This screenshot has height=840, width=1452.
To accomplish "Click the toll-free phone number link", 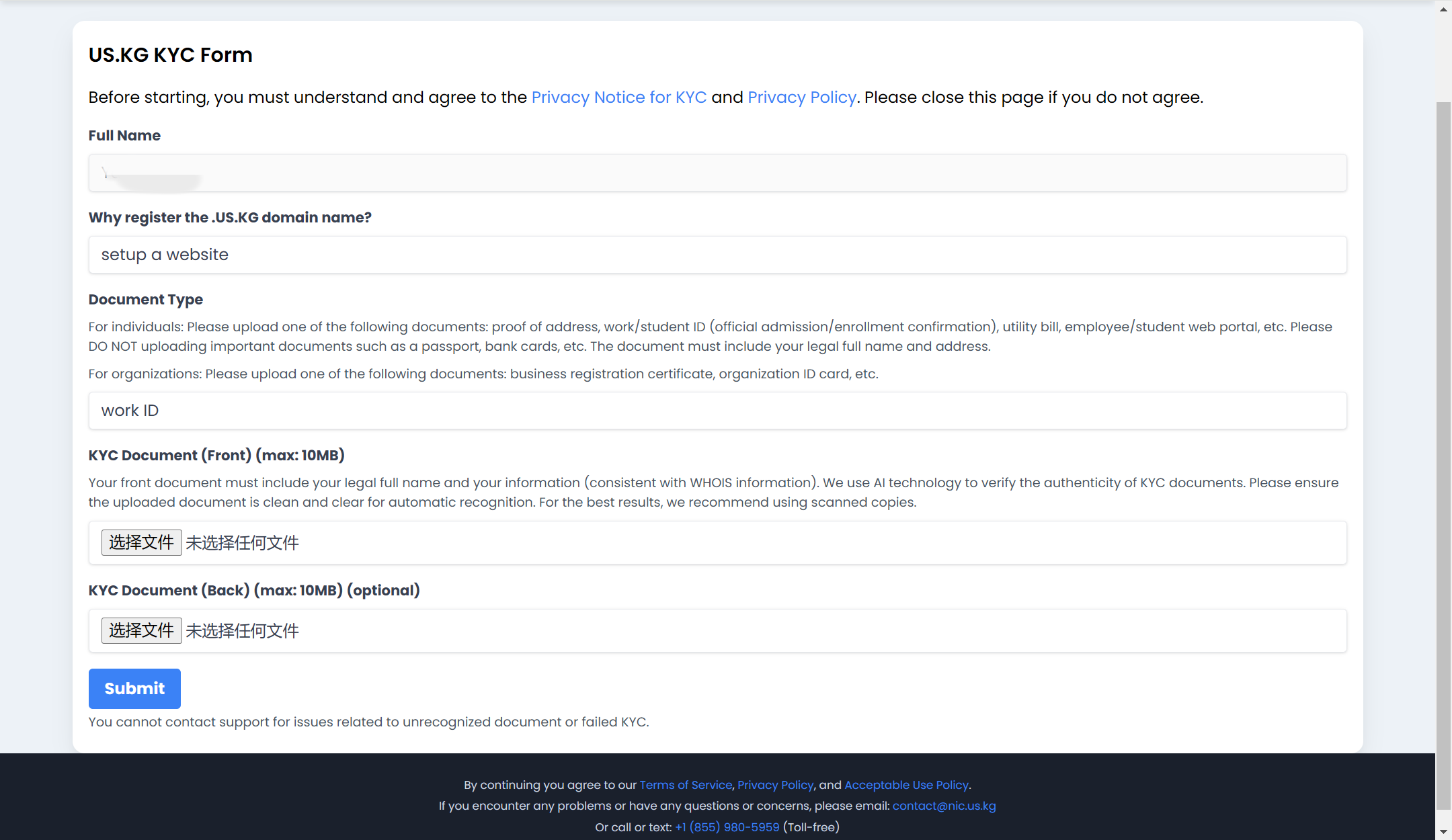I will pos(727,827).
